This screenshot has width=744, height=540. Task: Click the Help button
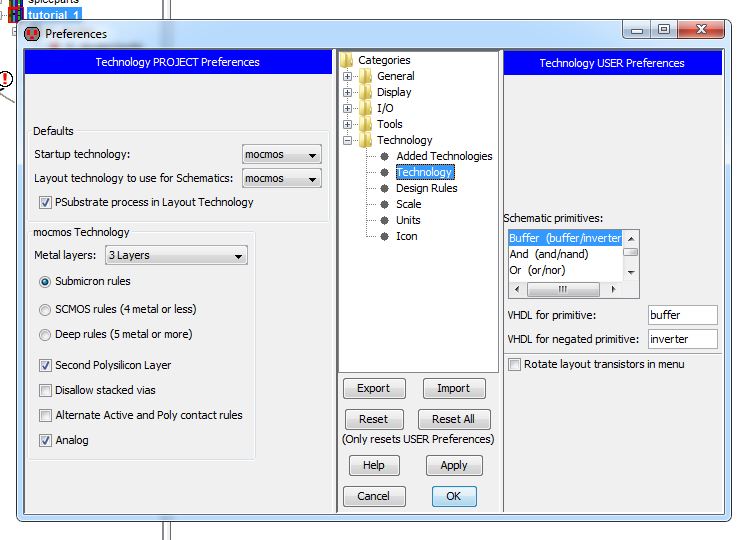[374, 466]
